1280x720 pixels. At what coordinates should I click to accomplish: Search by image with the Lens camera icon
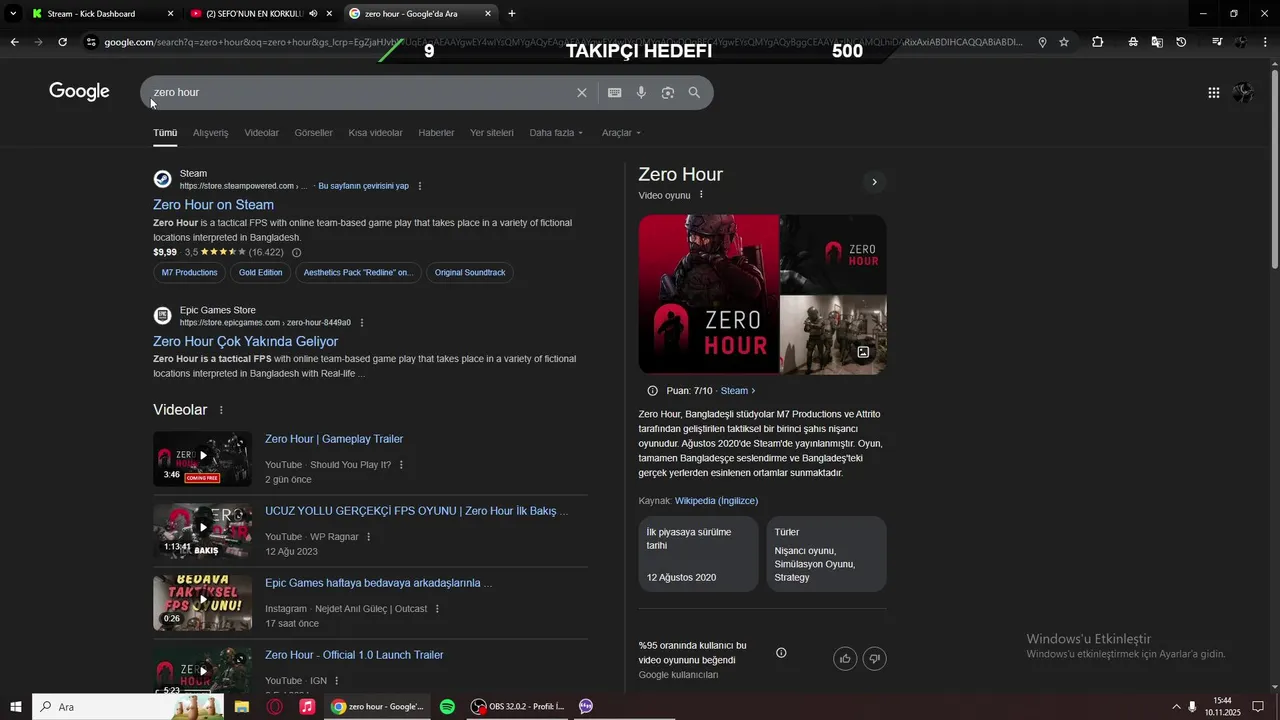coord(667,93)
